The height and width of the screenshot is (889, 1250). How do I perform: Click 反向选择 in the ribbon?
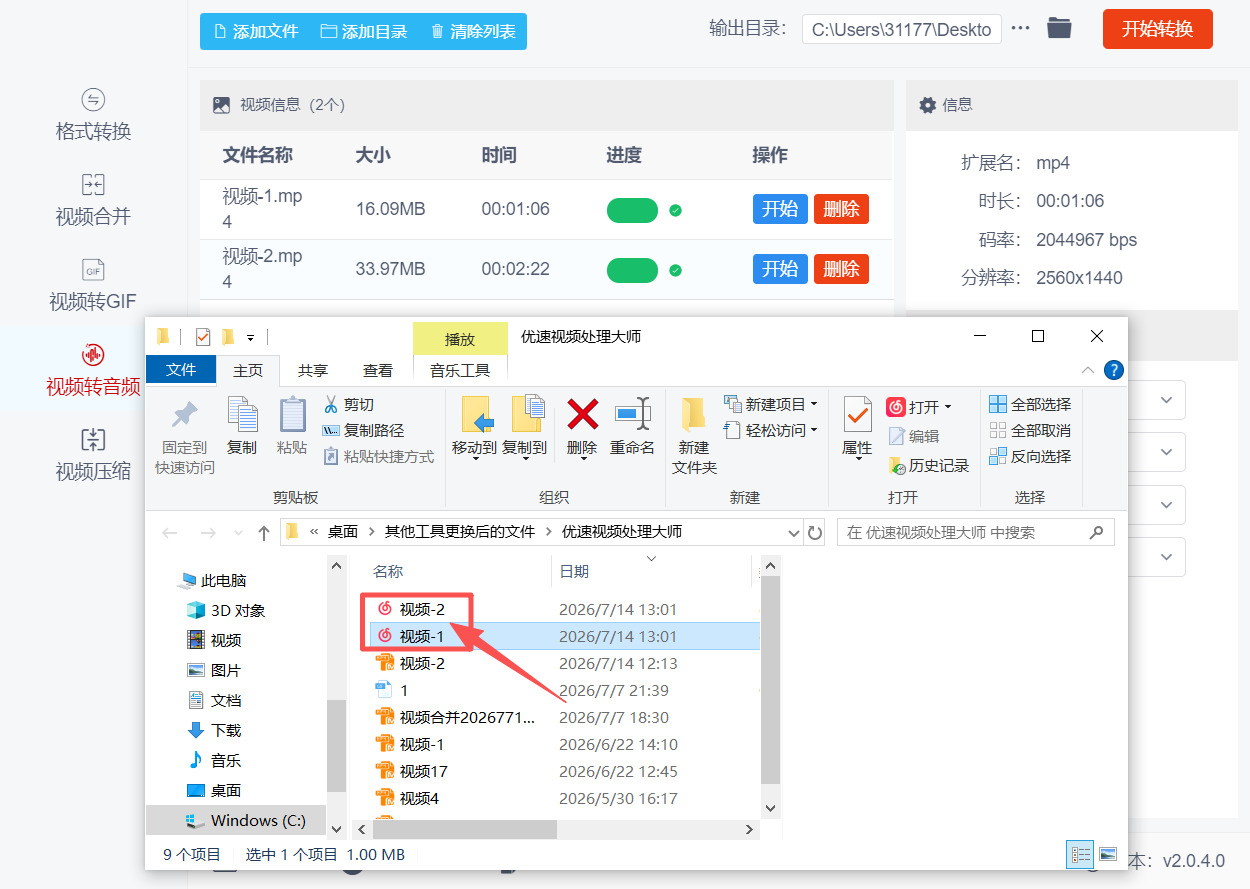tap(1030, 456)
